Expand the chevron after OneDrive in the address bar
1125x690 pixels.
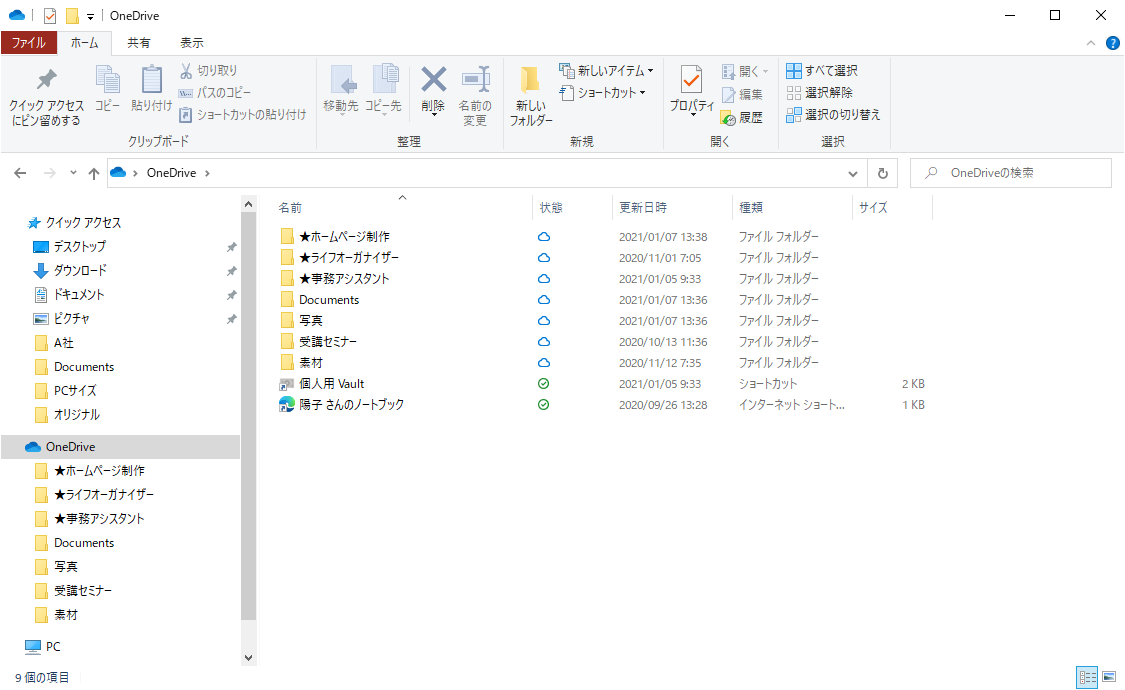point(207,173)
